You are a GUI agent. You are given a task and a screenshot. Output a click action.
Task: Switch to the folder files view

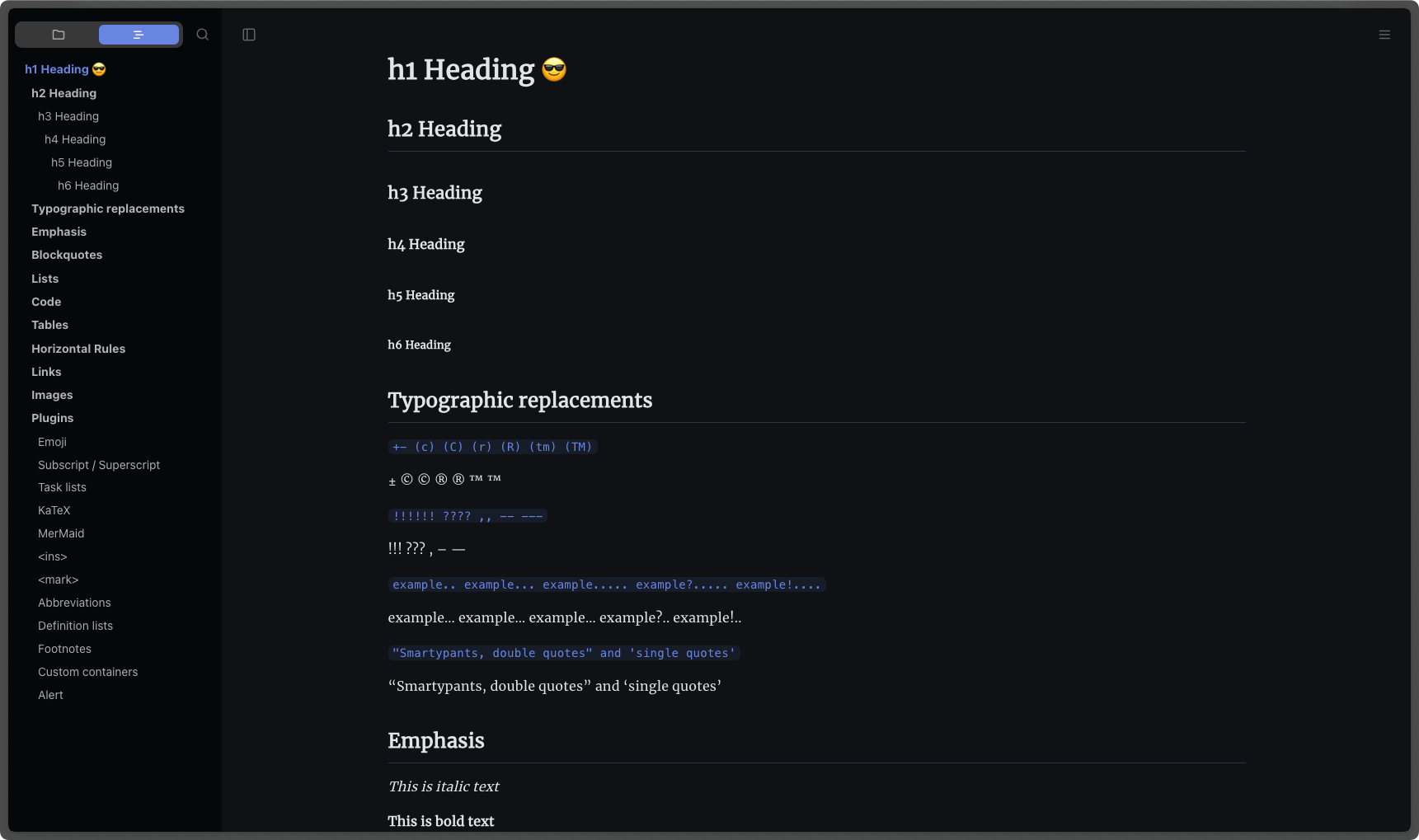[x=59, y=35]
